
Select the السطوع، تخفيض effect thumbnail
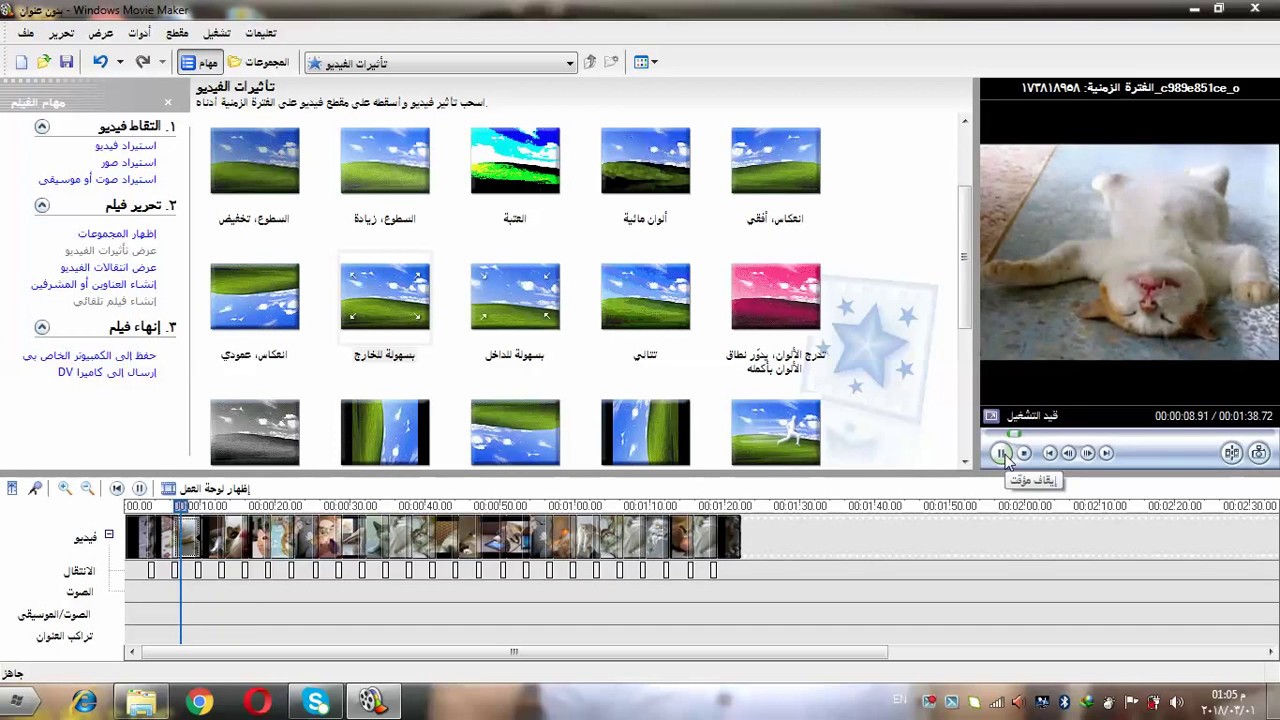pos(255,161)
